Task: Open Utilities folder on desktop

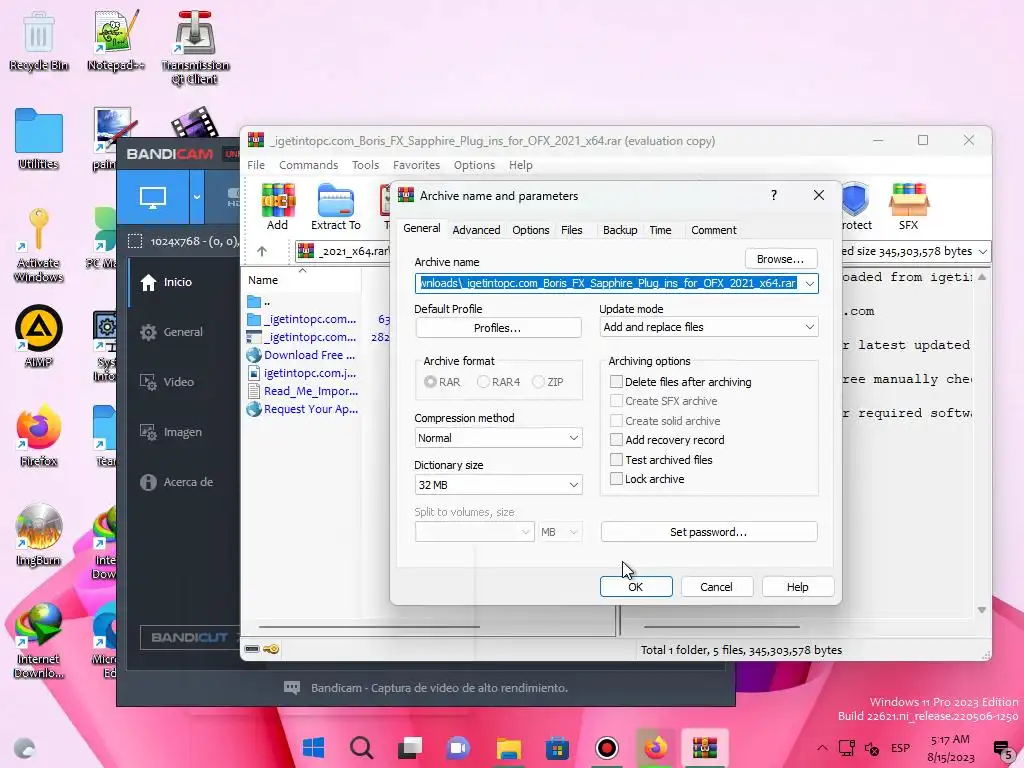Action: 39,139
